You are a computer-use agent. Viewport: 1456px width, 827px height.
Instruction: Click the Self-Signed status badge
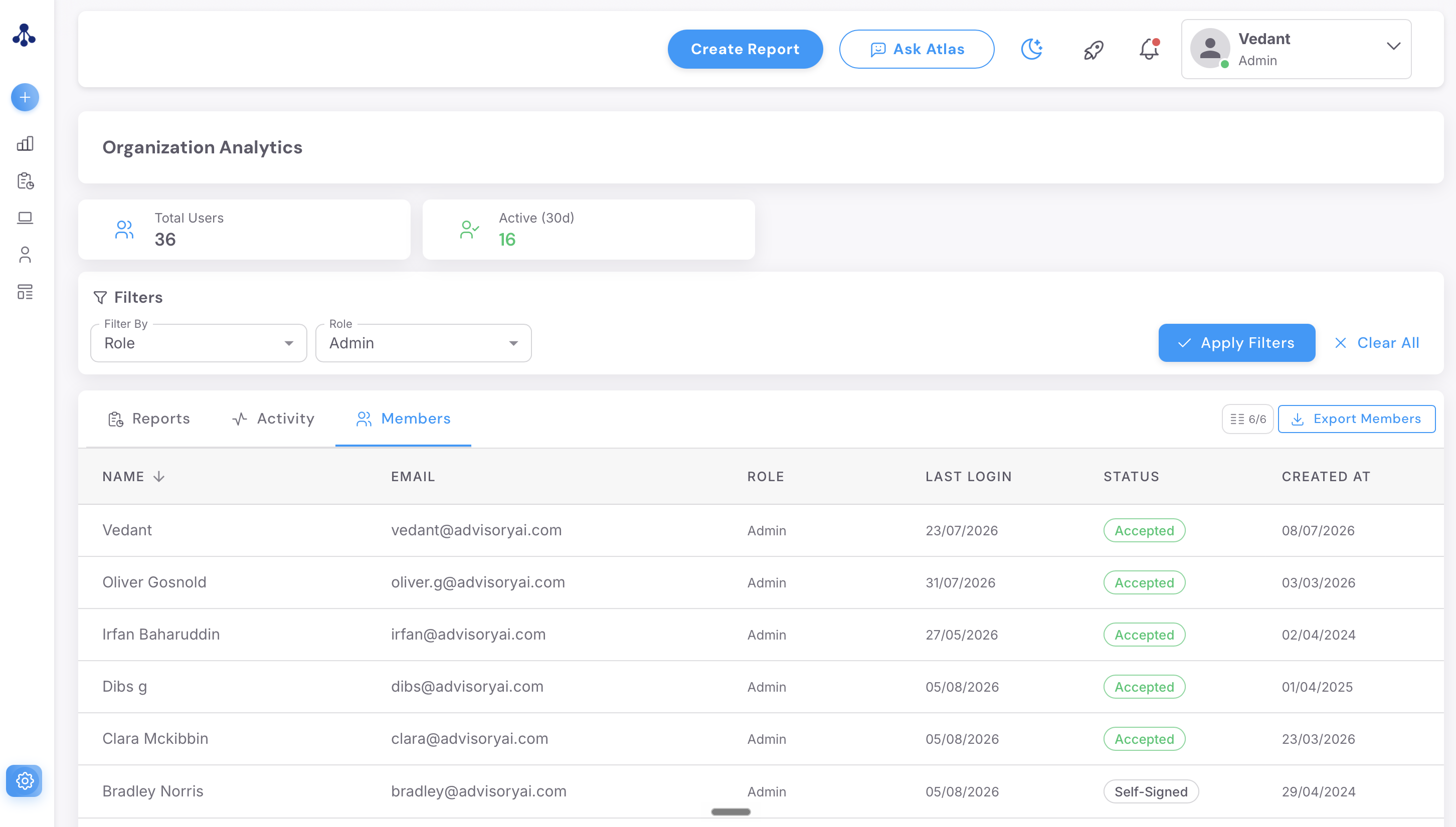pyautogui.click(x=1151, y=791)
